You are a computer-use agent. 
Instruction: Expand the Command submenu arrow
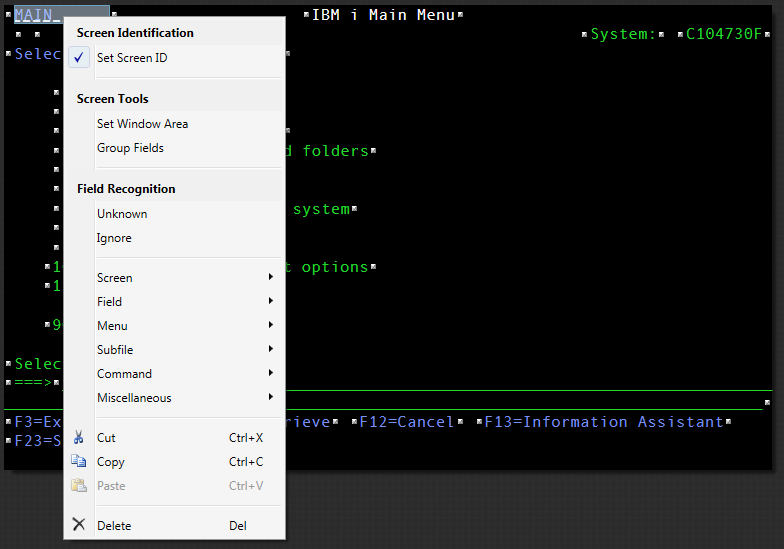(270, 373)
